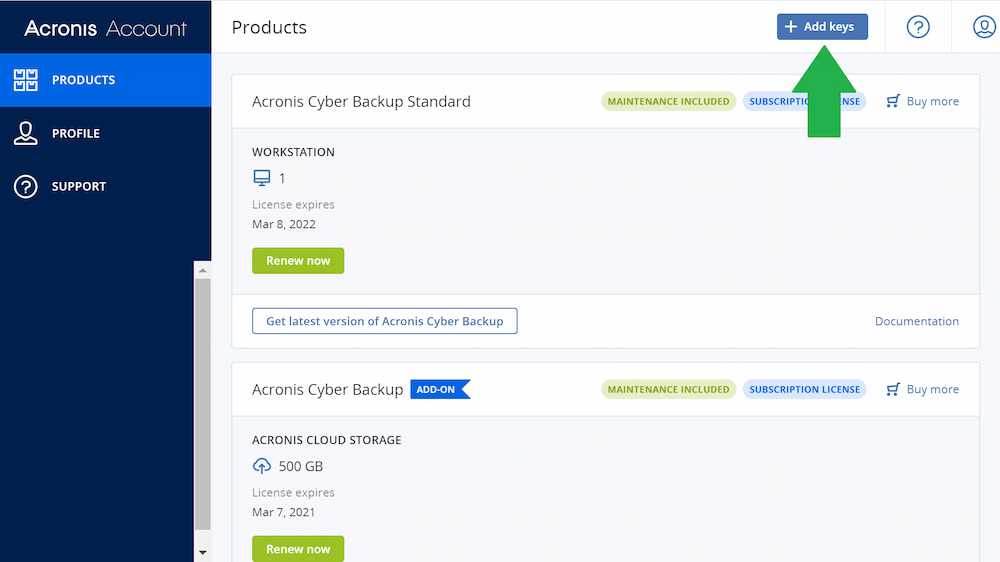This screenshot has height=562, width=1000.
Task: Click the cloud storage upload icon
Action: pyautogui.click(x=262, y=466)
